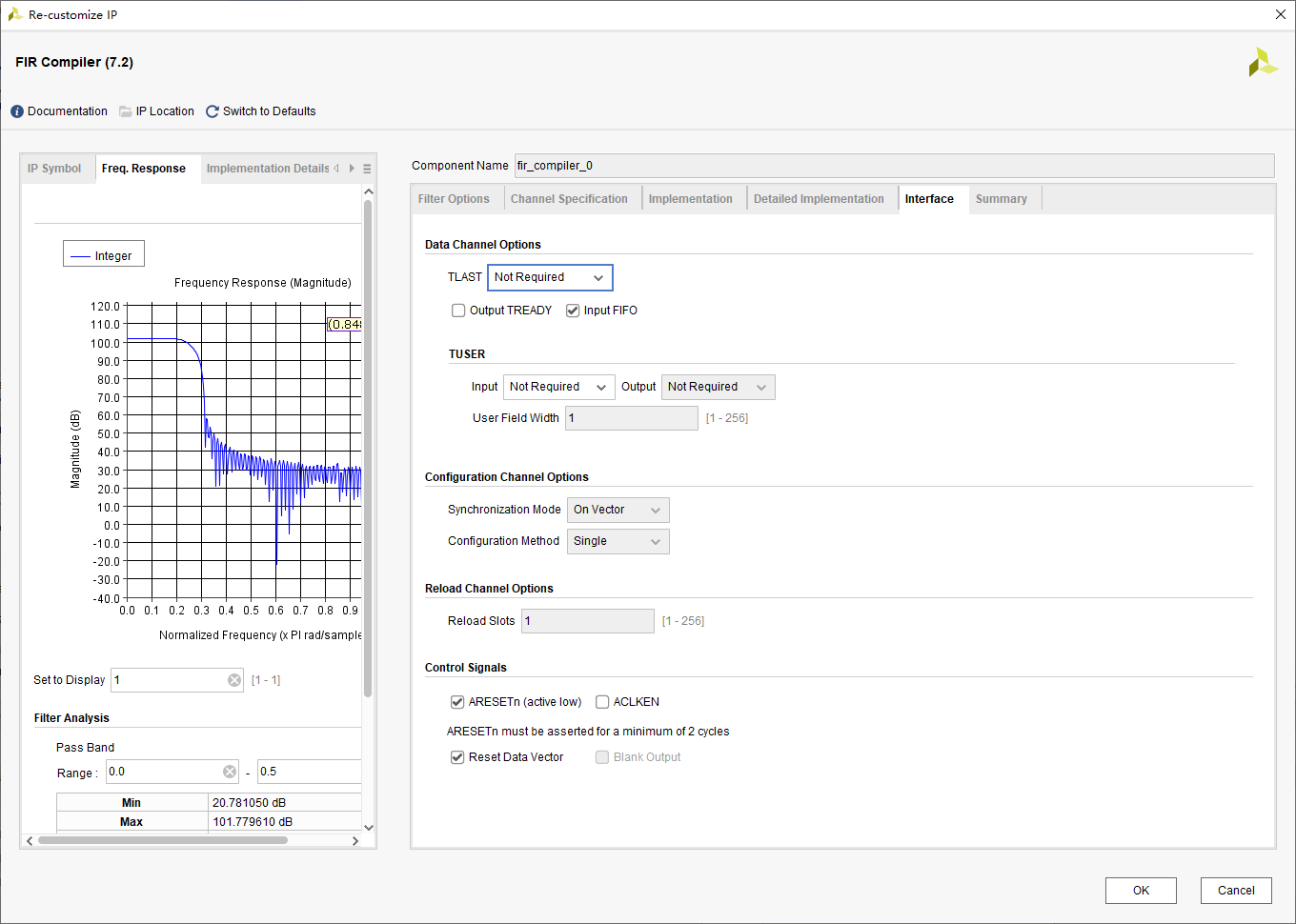The width and height of the screenshot is (1296, 924).
Task: Click the left panel scroll-down arrow
Action: tap(369, 828)
